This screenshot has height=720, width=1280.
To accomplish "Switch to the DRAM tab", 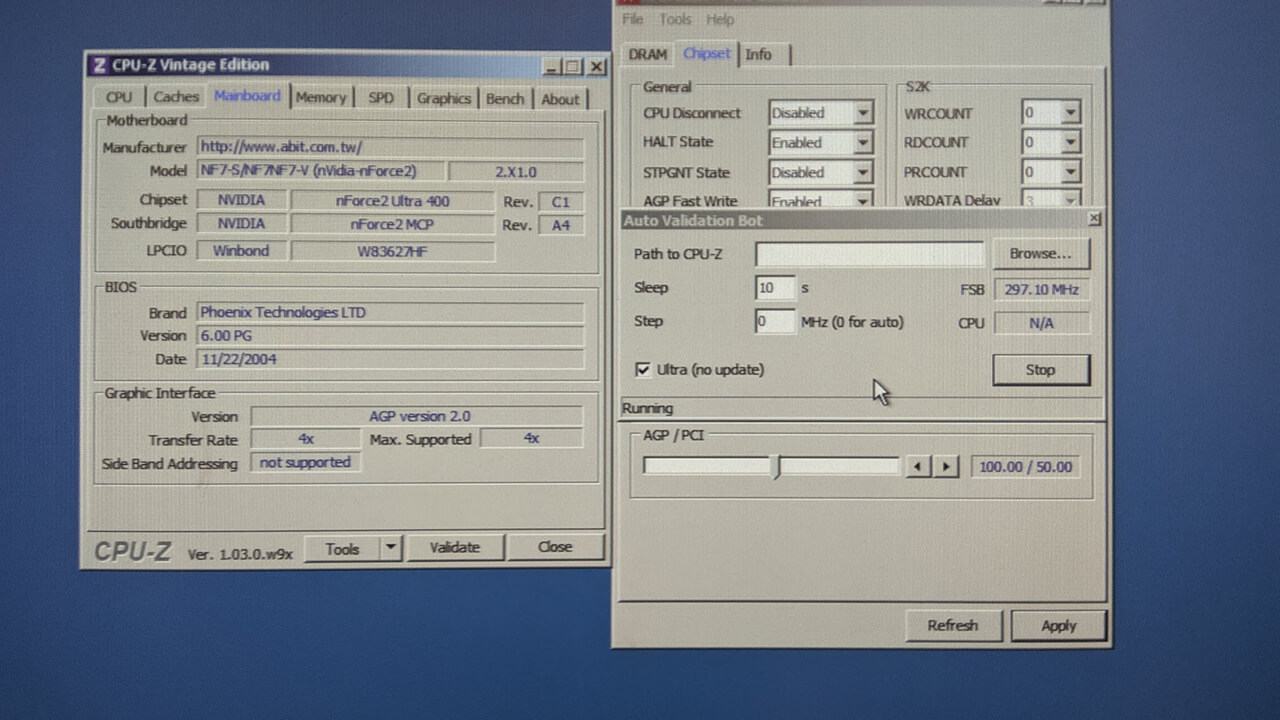I will click(648, 55).
